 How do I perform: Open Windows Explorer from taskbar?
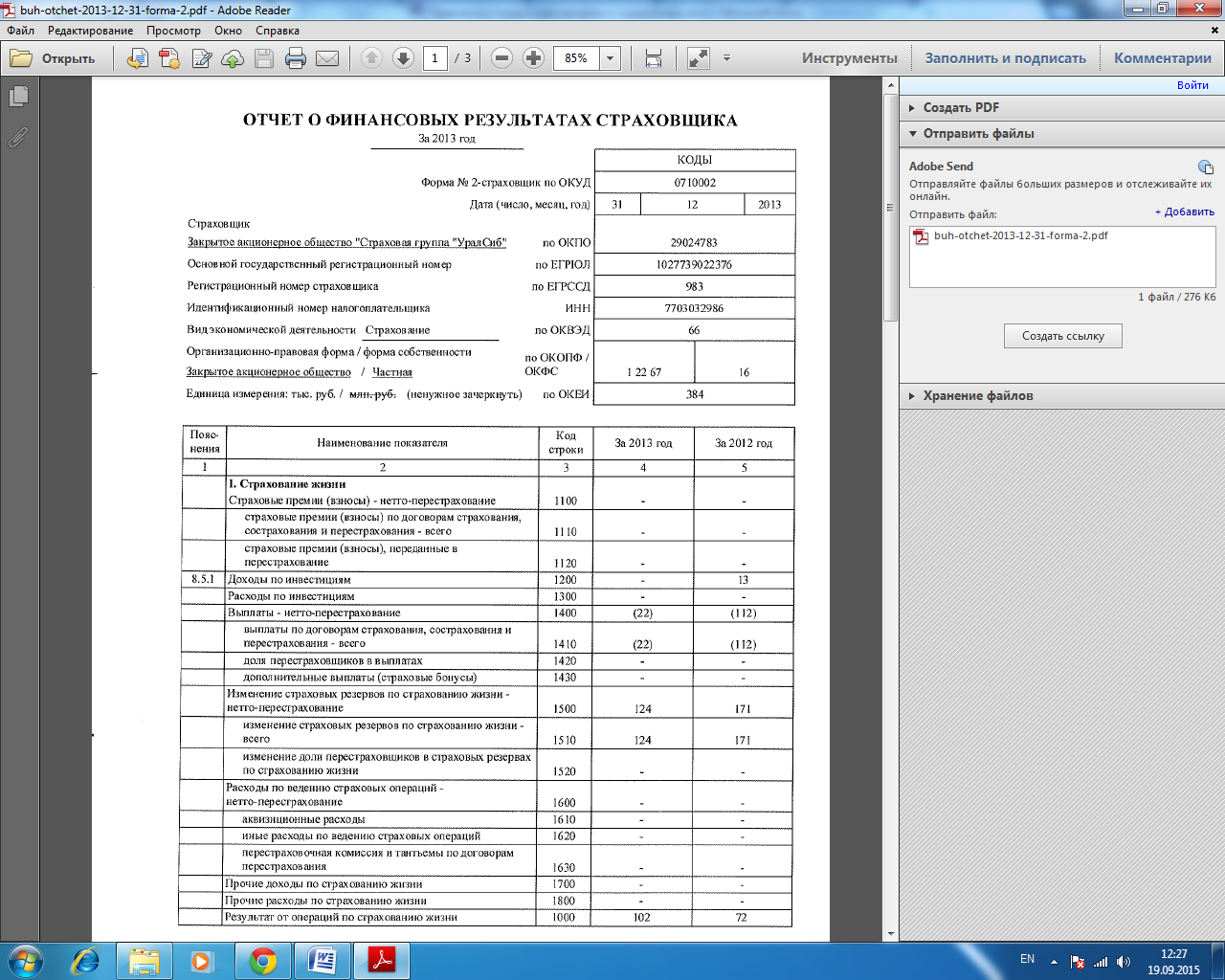pos(145,960)
